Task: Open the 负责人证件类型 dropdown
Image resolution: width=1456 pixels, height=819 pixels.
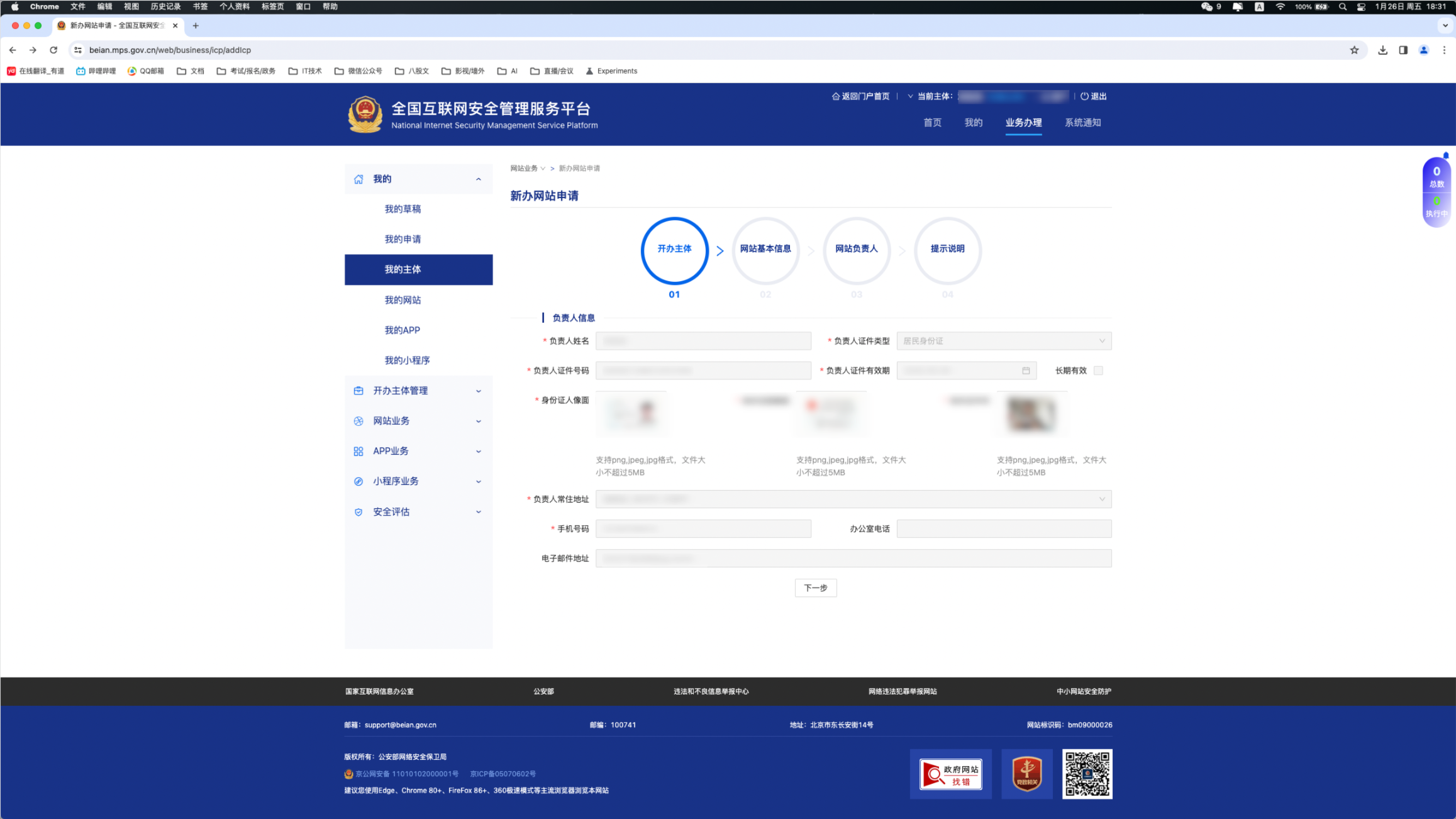Action: 1004,341
